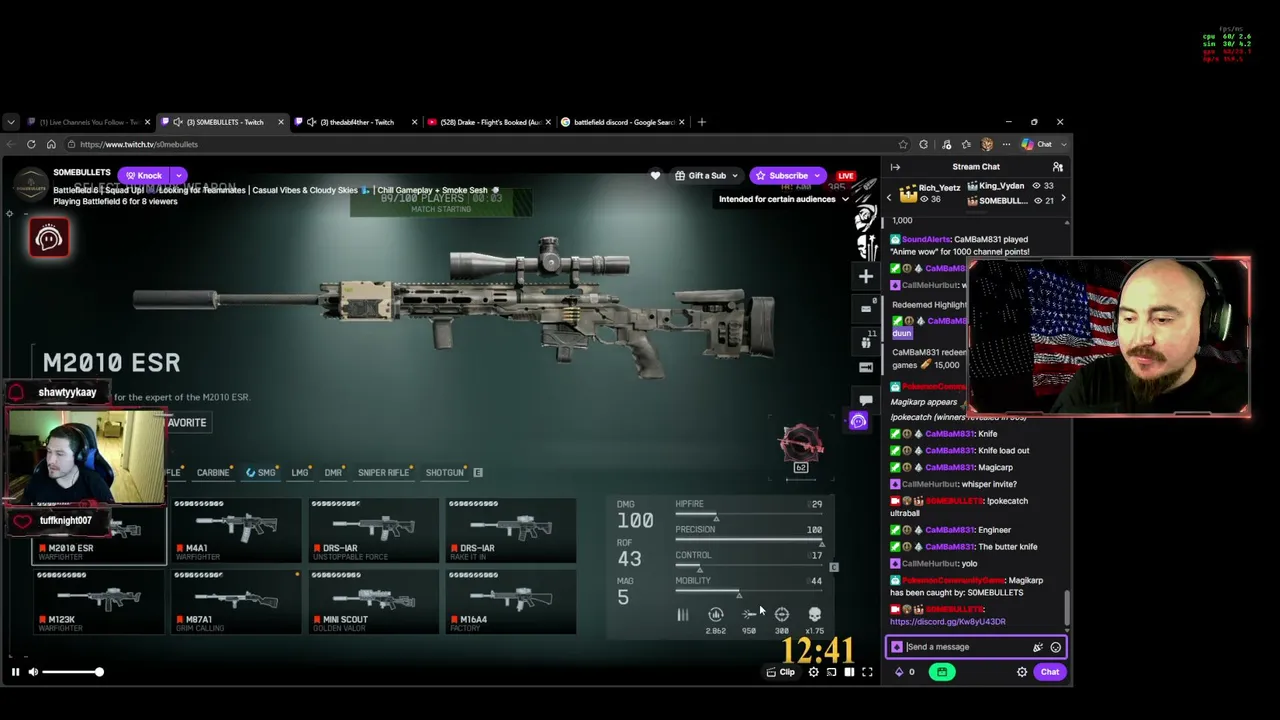
Task: Choose the M123K Warfighter weapon card
Action: [x=99, y=602]
